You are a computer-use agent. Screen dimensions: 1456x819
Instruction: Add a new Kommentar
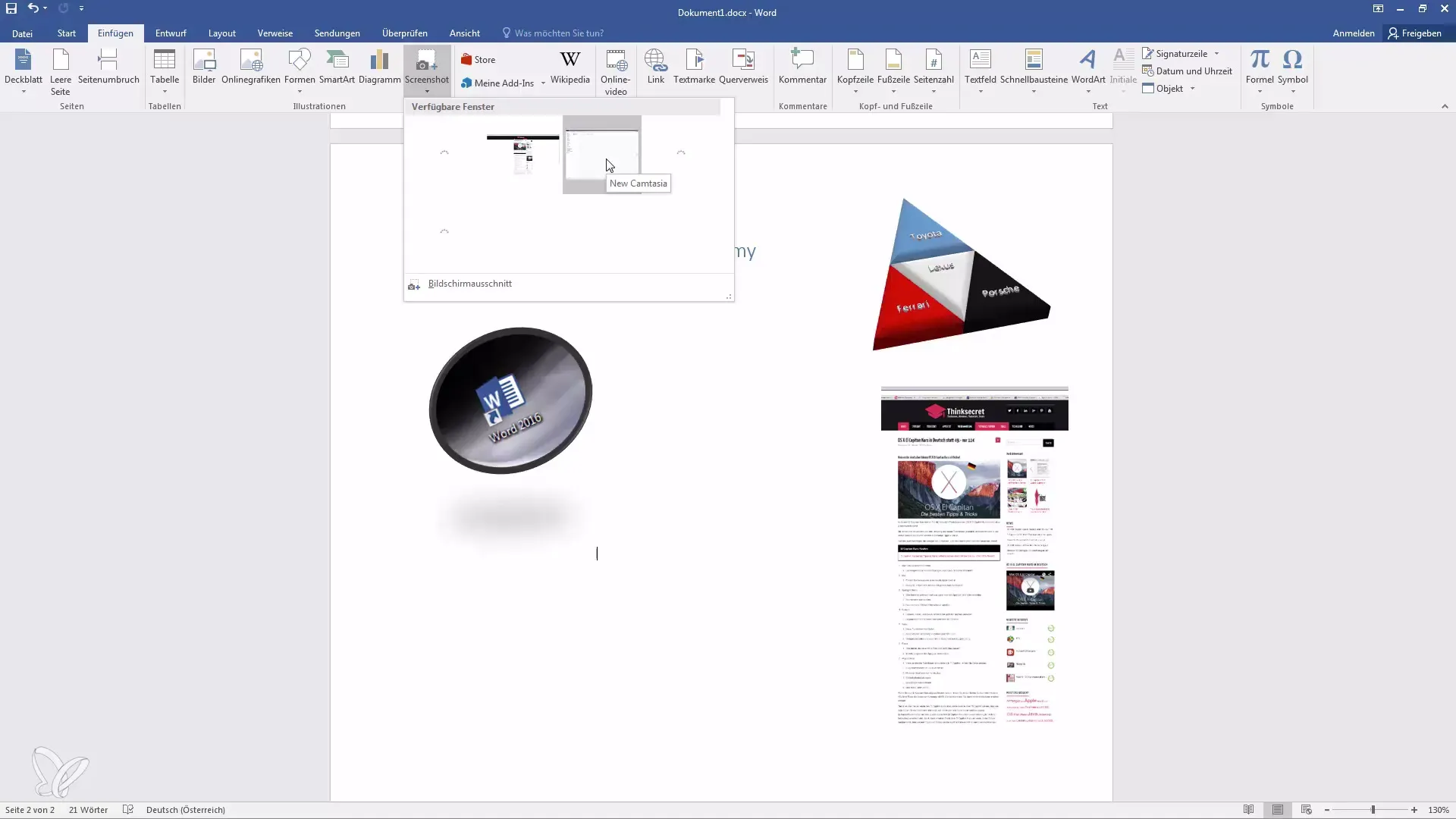point(802,67)
